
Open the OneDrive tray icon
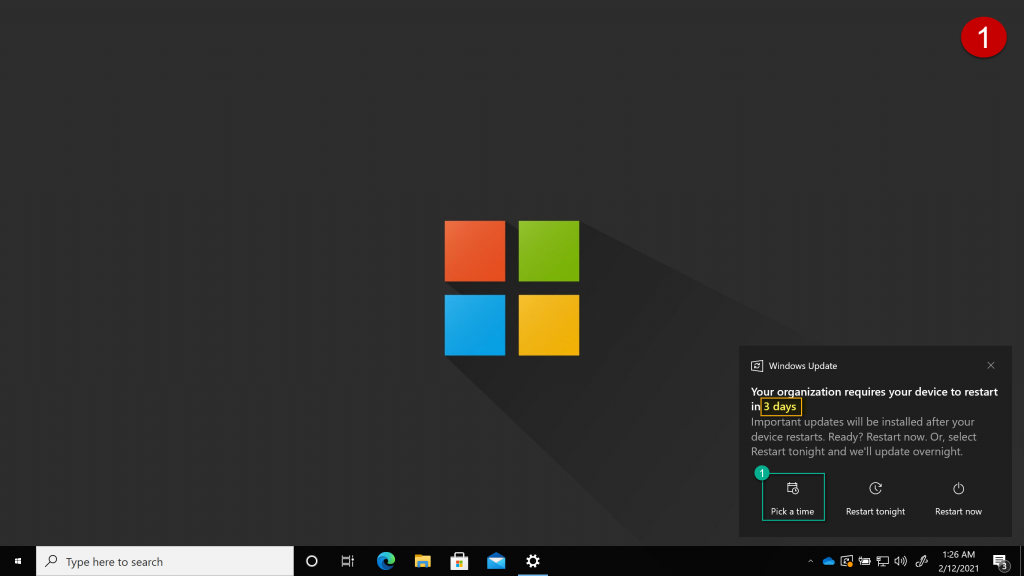(829, 561)
